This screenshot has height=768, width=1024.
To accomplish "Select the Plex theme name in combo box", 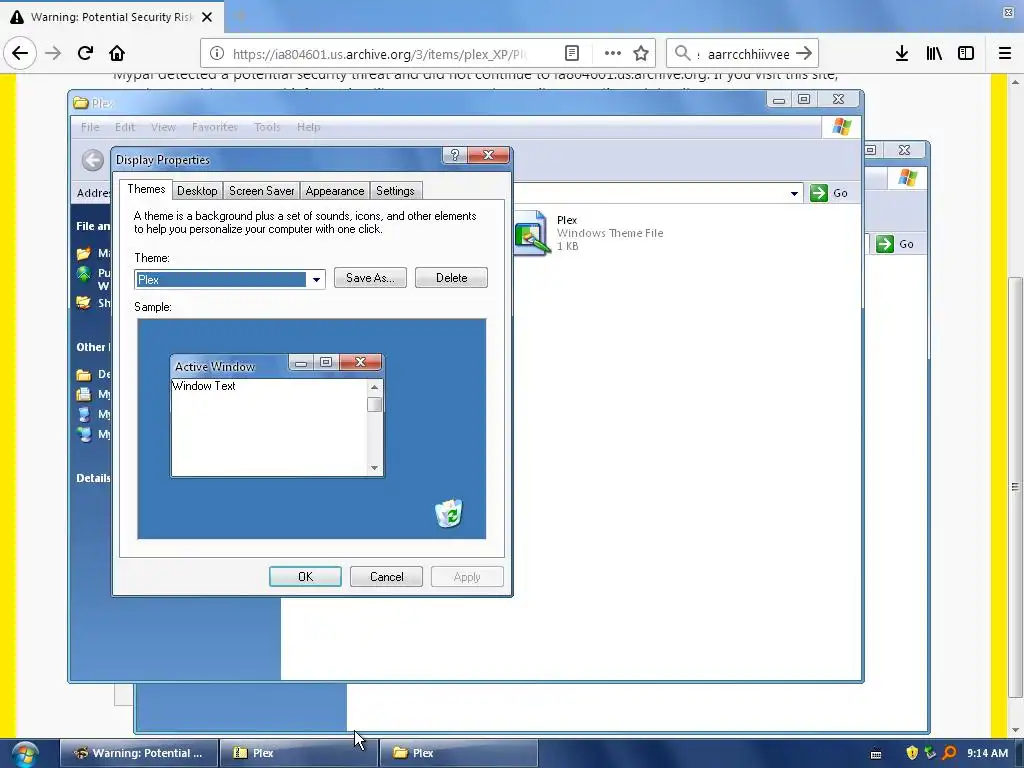I will coord(221,280).
